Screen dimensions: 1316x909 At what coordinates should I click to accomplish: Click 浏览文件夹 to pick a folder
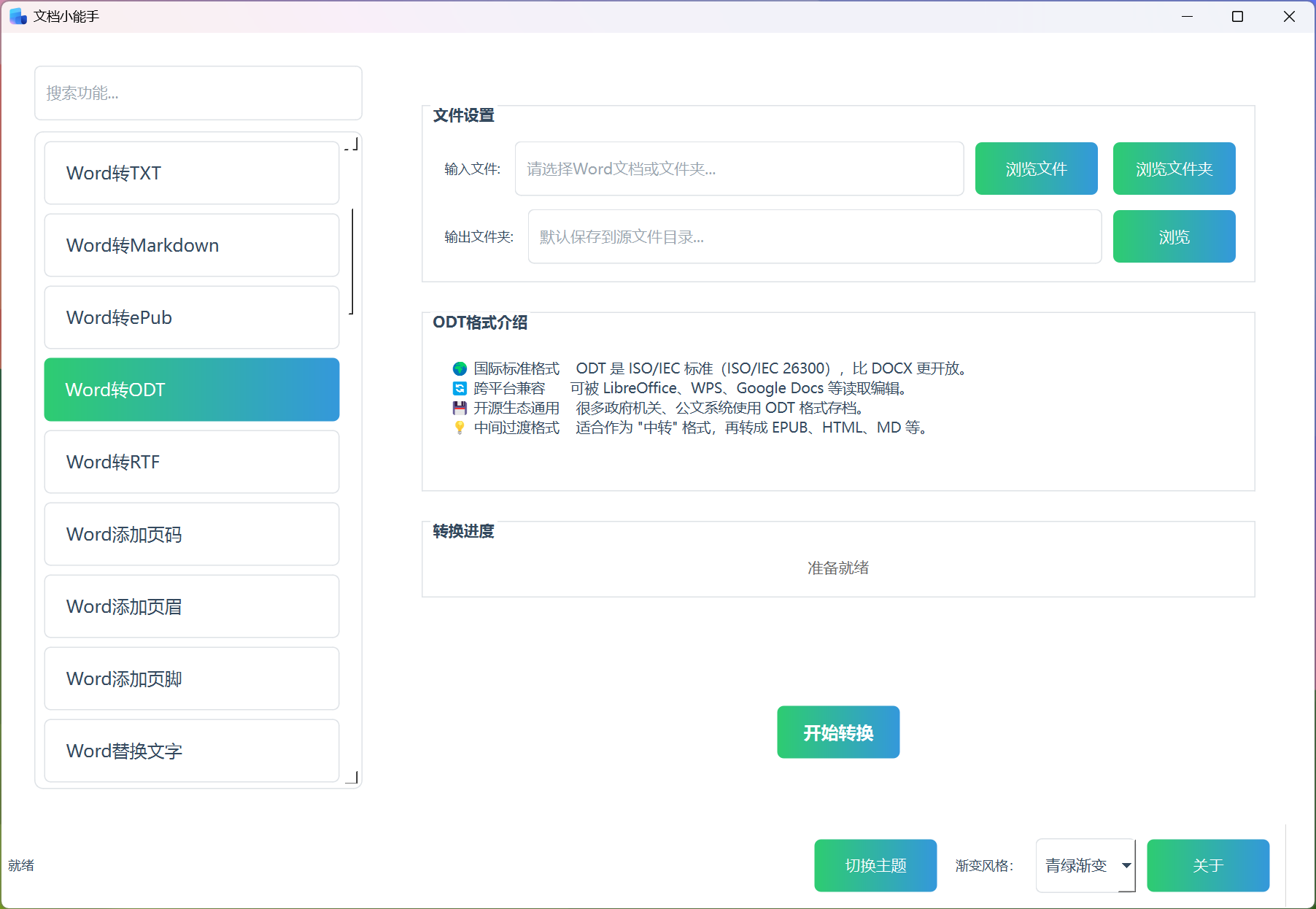(1174, 169)
